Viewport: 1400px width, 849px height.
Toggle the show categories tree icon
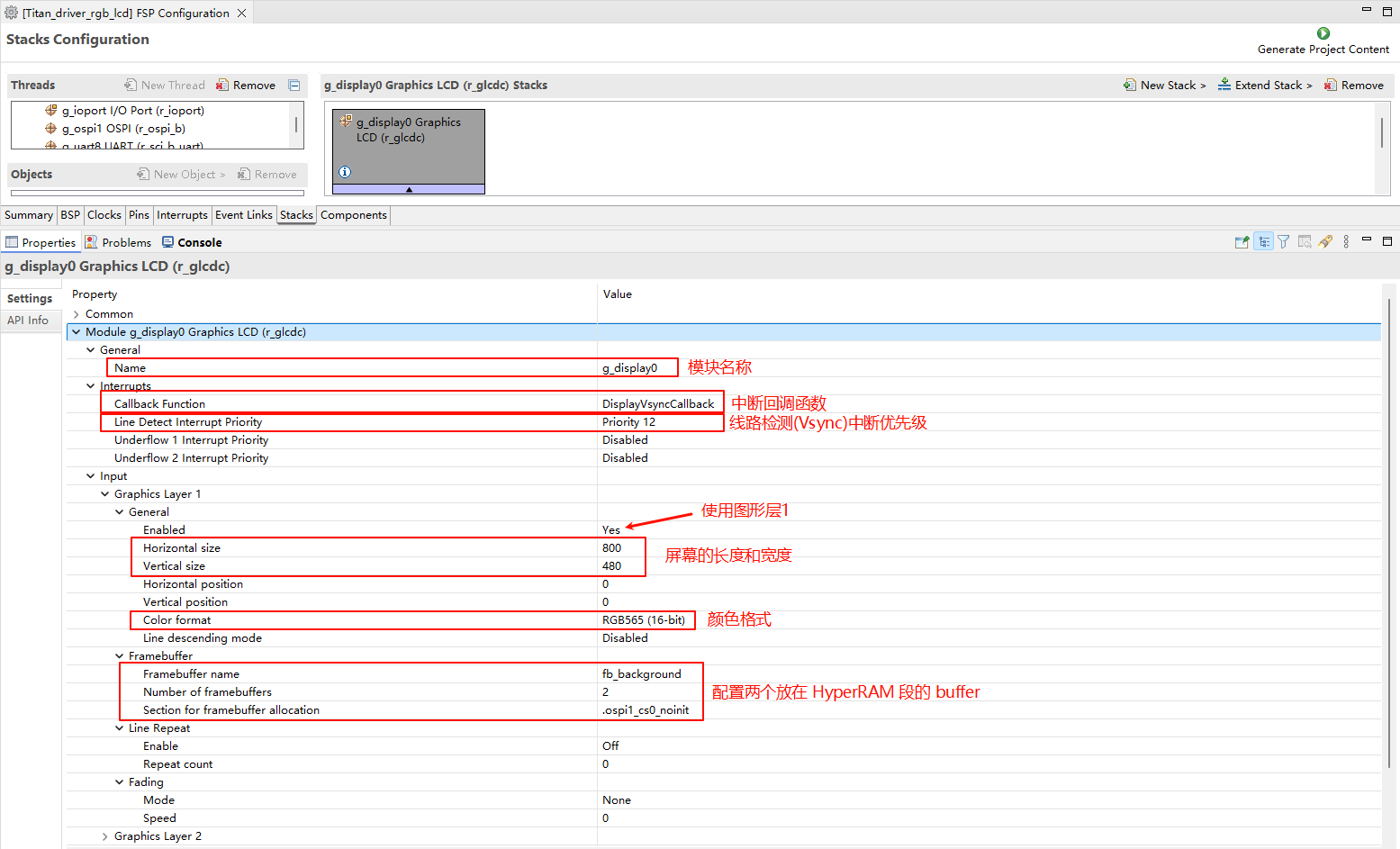click(x=1264, y=242)
